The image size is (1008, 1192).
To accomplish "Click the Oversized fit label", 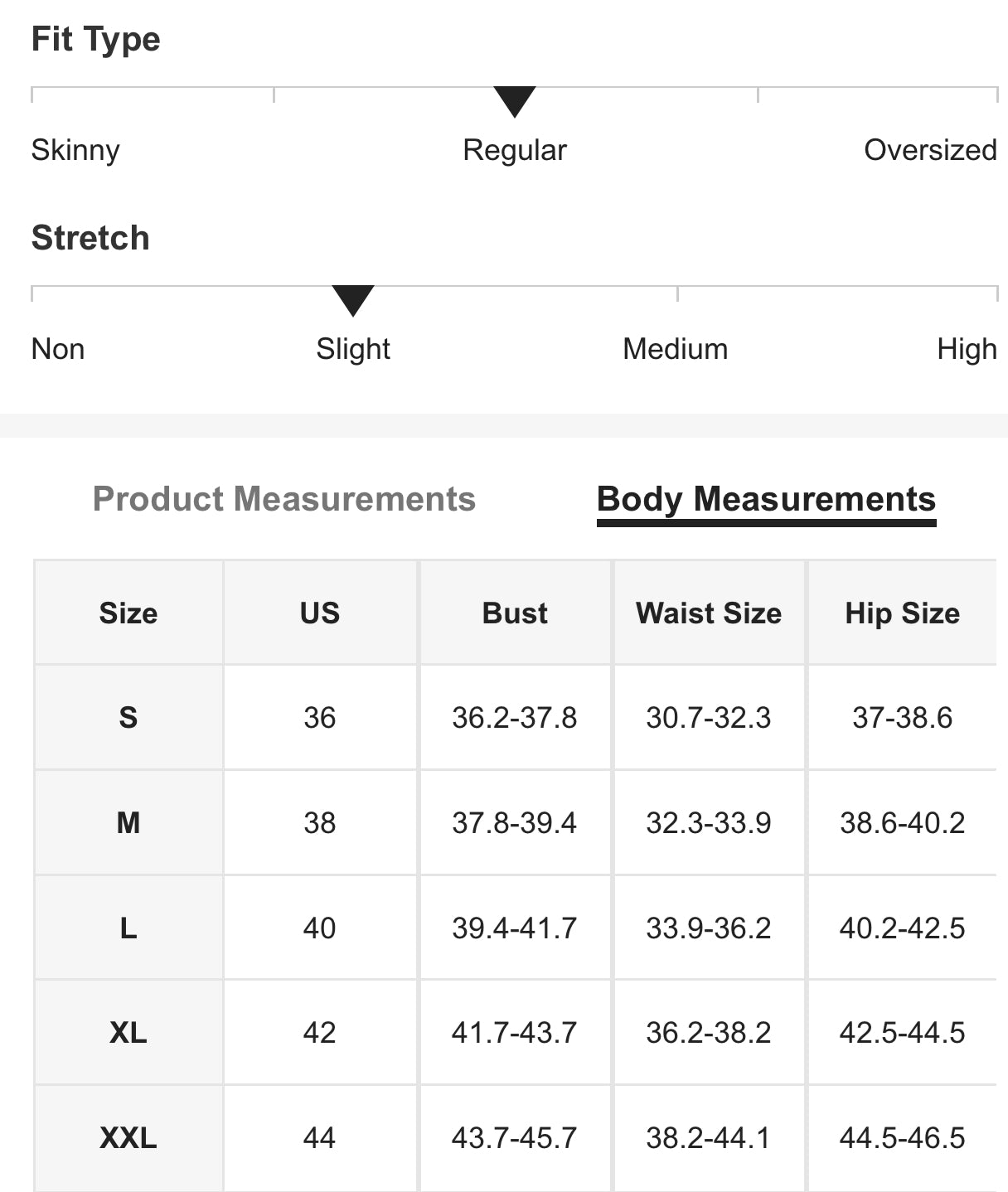I will pos(929,150).
